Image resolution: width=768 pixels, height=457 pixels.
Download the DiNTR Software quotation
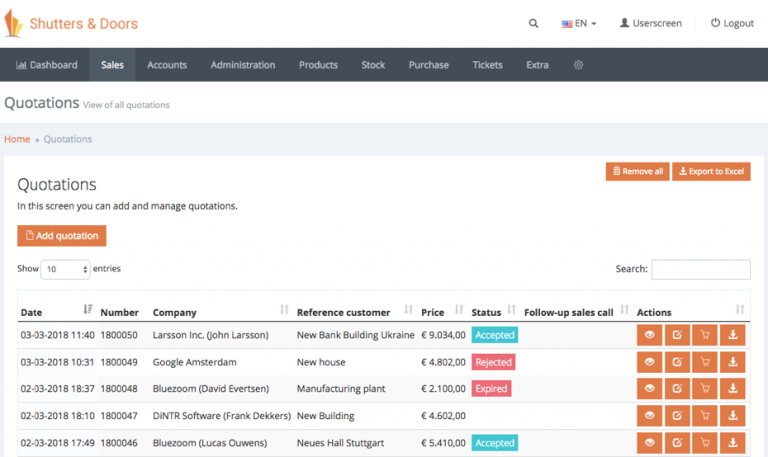tap(733, 415)
